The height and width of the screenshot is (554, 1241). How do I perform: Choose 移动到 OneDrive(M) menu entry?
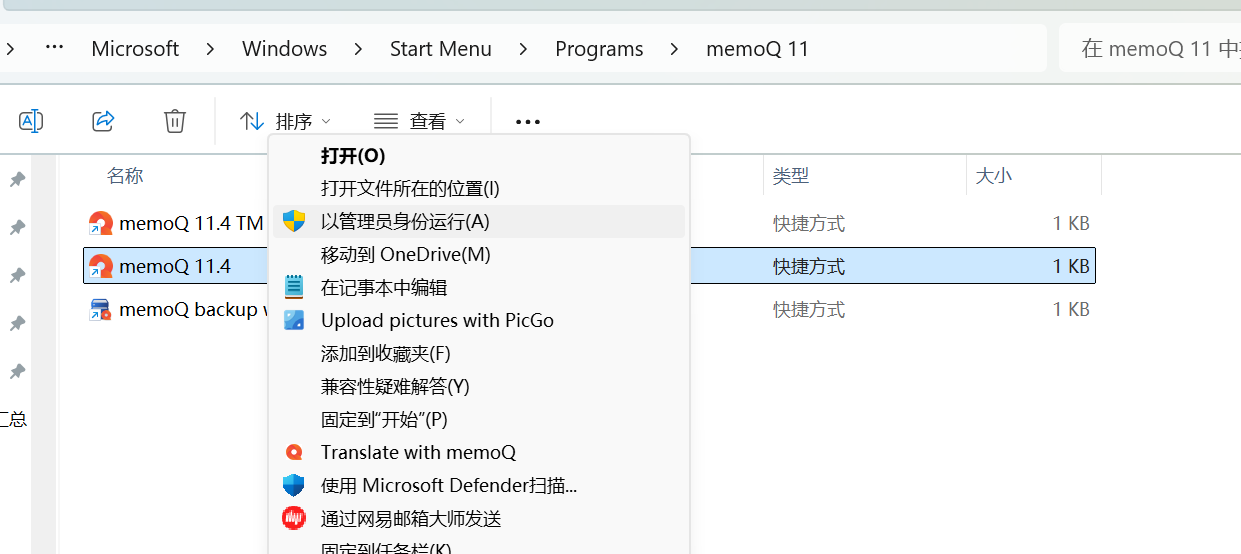point(479,254)
